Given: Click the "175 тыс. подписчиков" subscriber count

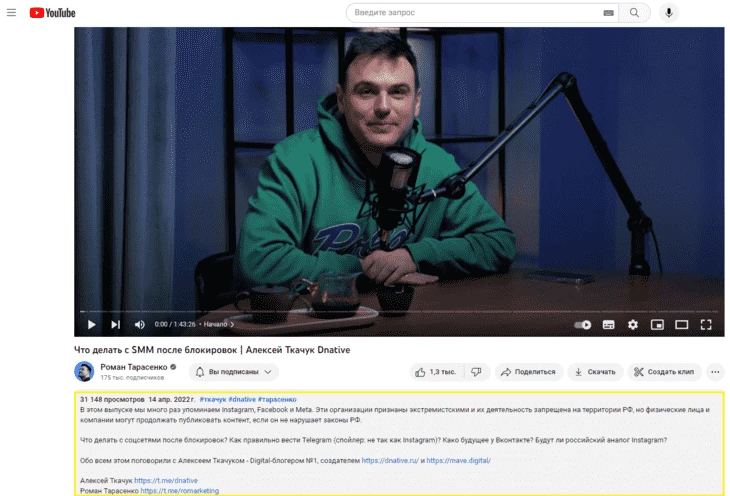Looking at the screenshot, I should click(x=132, y=377).
